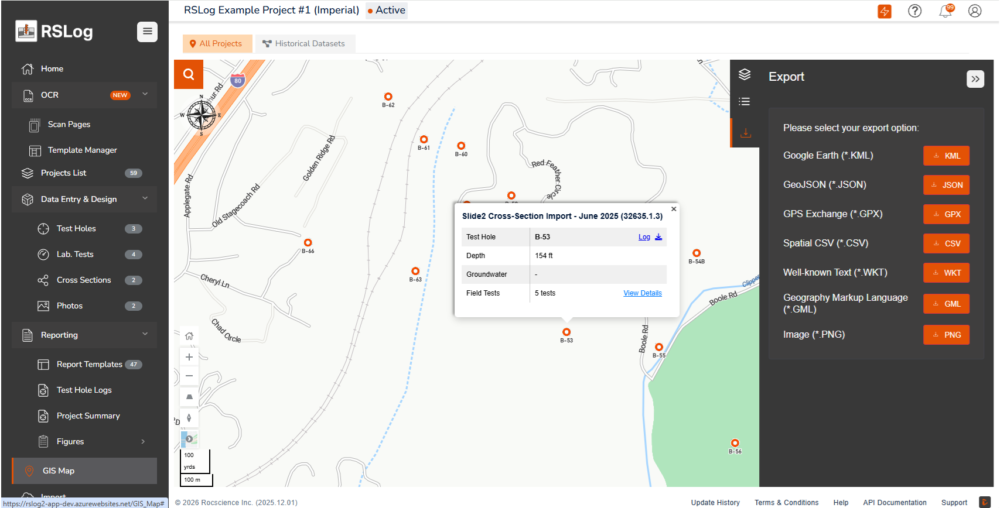
Task: Open the legend list panel icon
Action: pos(744,102)
